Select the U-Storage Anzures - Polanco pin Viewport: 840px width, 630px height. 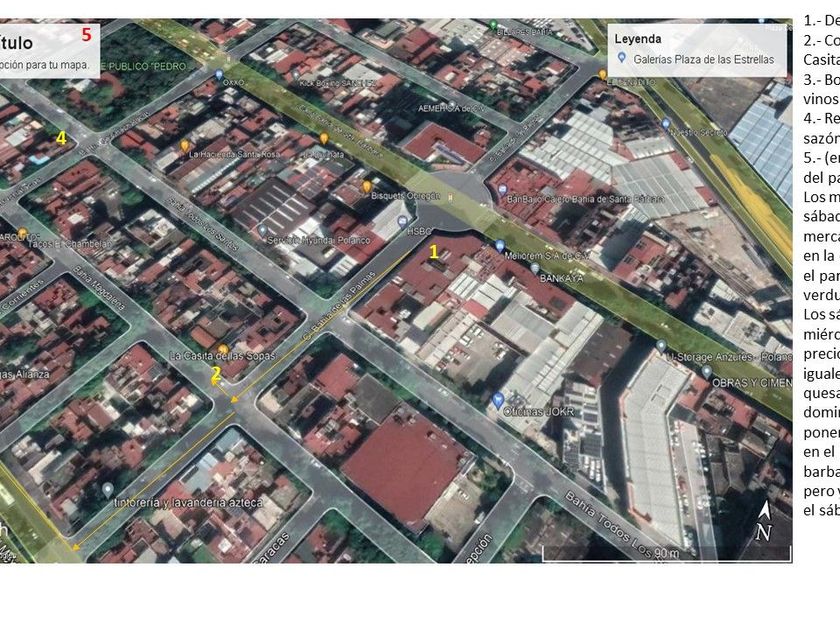click(662, 346)
